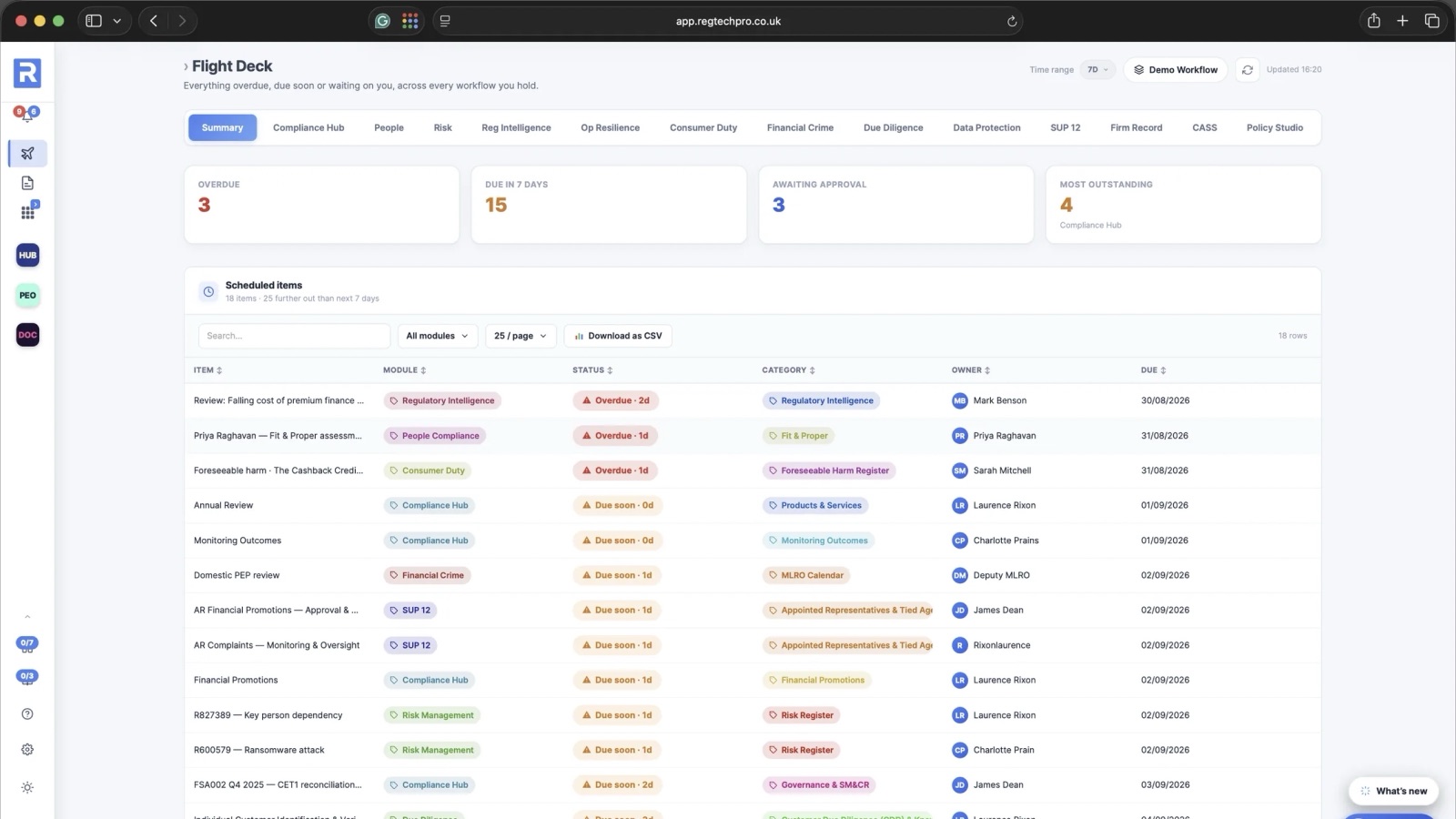Click the Awaiting Approval summary card
Viewport: 1456px width, 819px height.
(x=896, y=205)
